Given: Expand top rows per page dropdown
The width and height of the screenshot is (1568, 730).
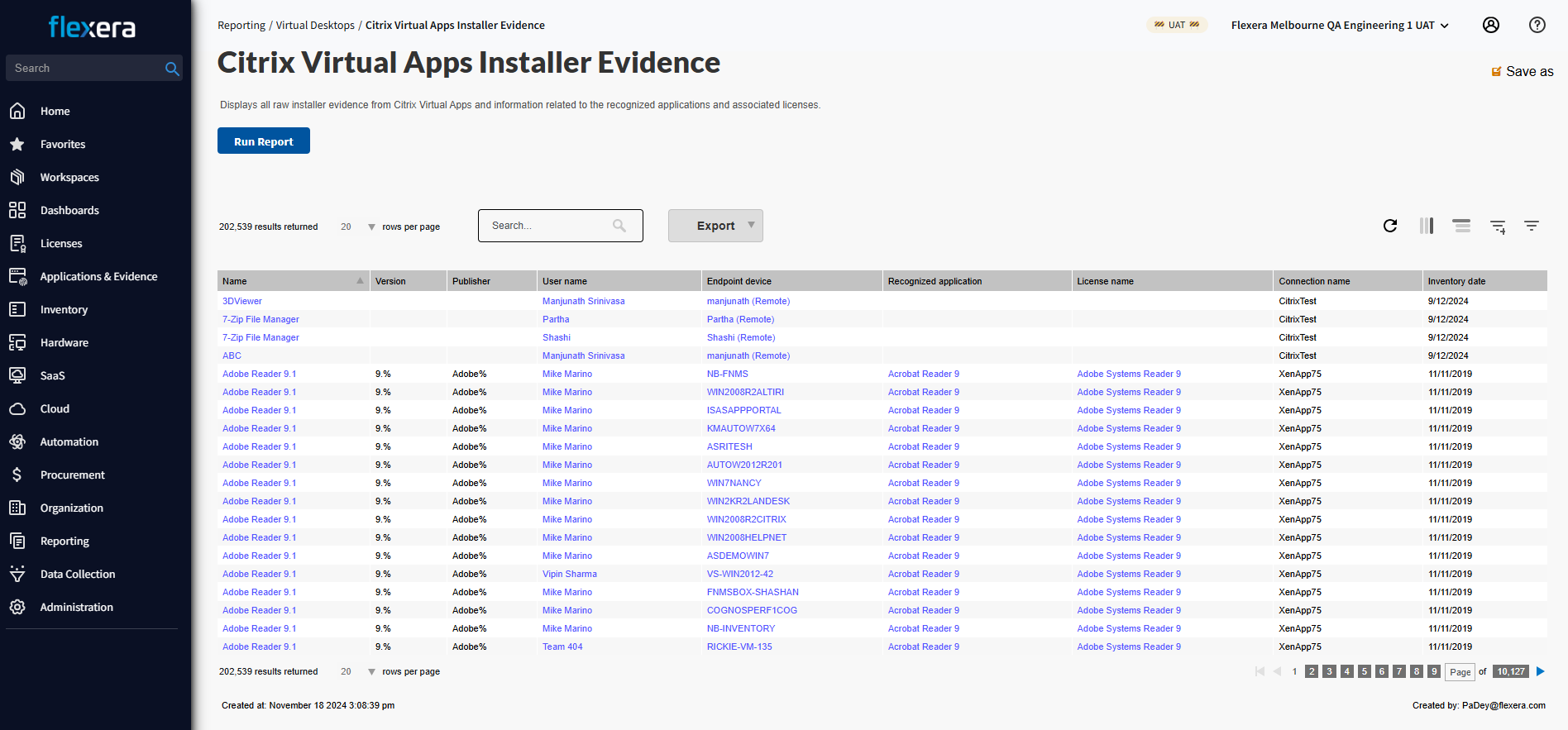Looking at the screenshot, I should click(371, 227).
